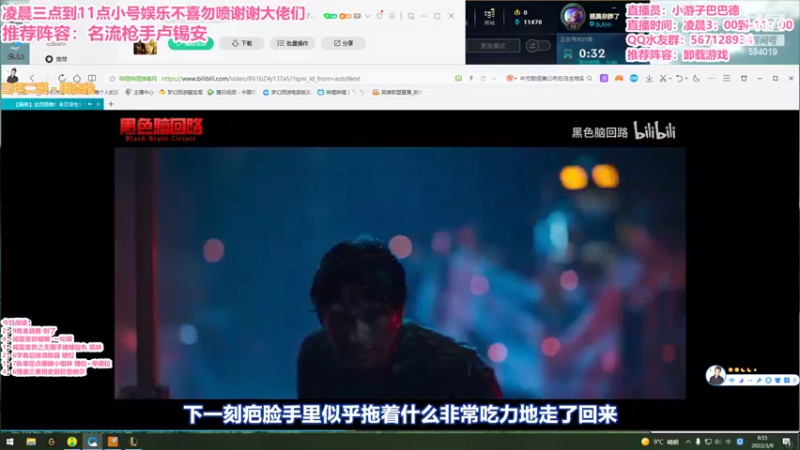Click the browser search box
This screenshot has width=800, height=450.
[552, 79]
